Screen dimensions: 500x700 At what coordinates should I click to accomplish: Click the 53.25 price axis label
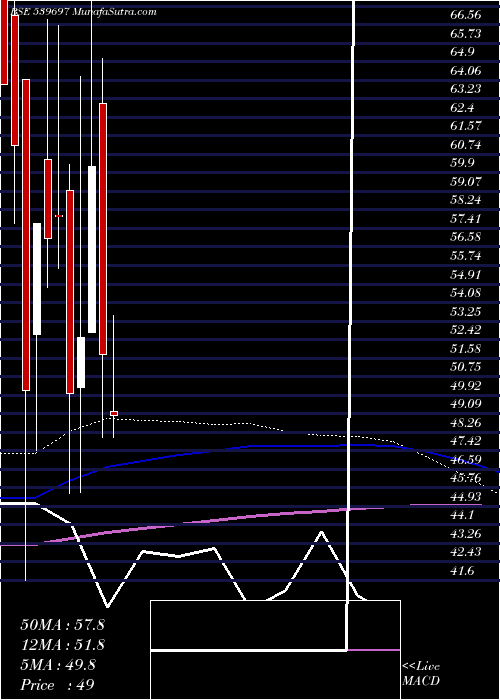[466, 312]
